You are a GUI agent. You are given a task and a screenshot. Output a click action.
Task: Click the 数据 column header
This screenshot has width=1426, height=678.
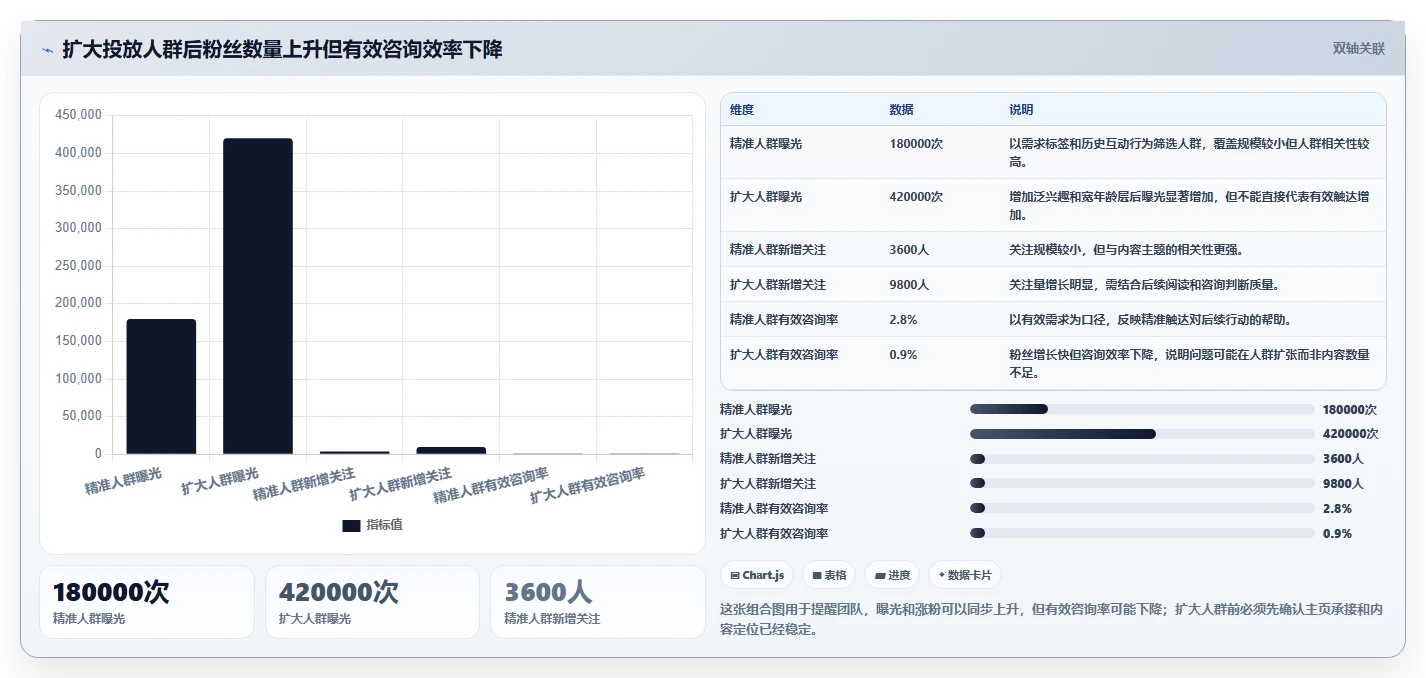(901, 110)
